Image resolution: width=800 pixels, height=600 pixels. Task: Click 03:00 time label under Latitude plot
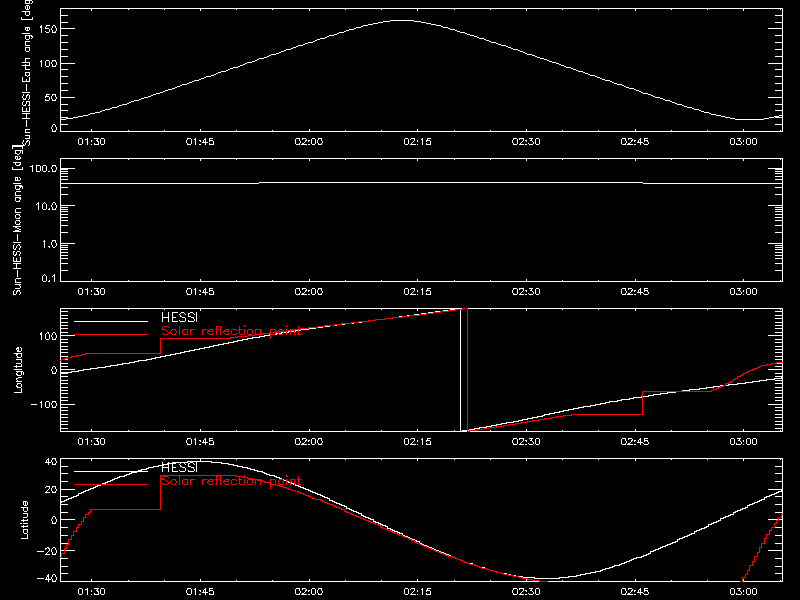coord(743,591)
